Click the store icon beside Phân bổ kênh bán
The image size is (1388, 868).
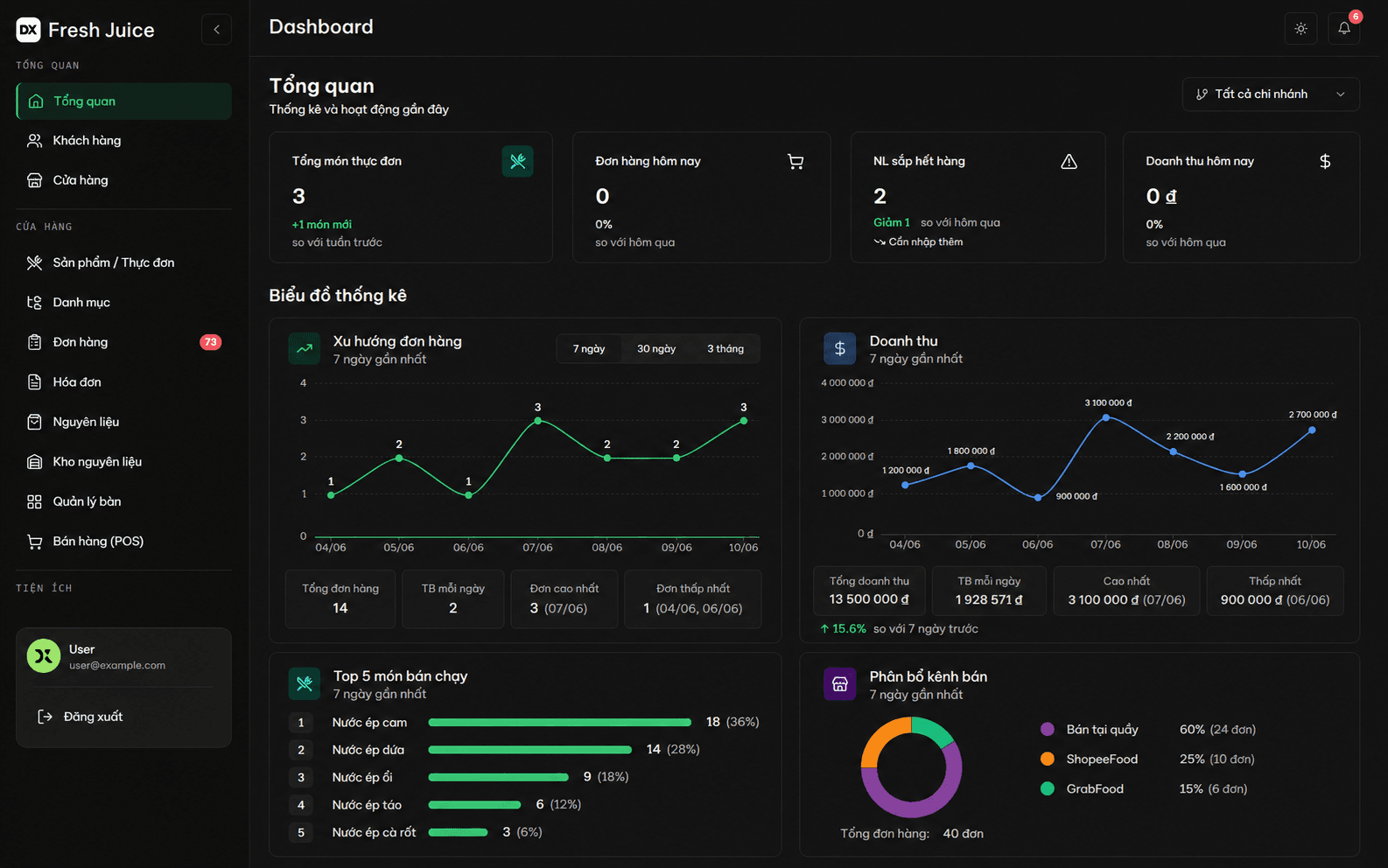click(x=840, y=684)
